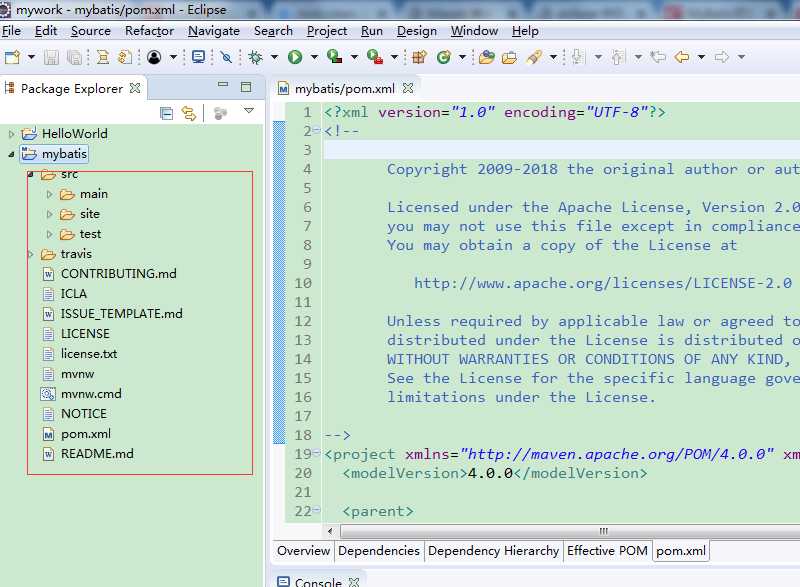Screen dimensions: 800x587
Task: Open the External Tools dropdown arrow
Action: [x=394, y=57]
